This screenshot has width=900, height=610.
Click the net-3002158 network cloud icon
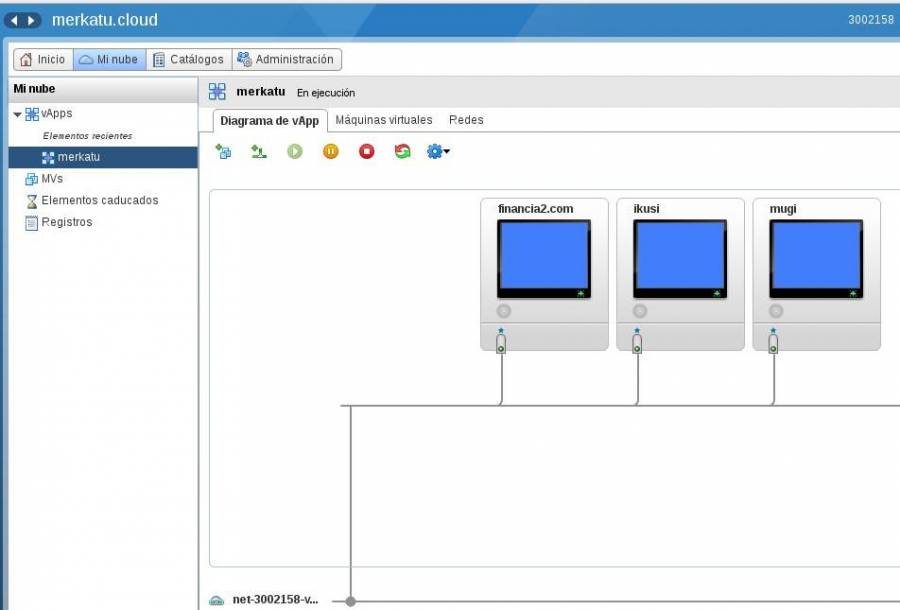pyautogui.click(x=217, y=600)
